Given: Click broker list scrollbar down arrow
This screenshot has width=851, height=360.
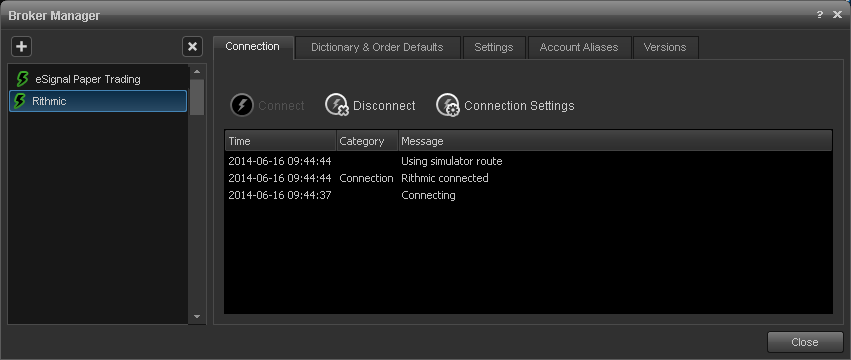Looking at the screenshot, I should point(196,317).
